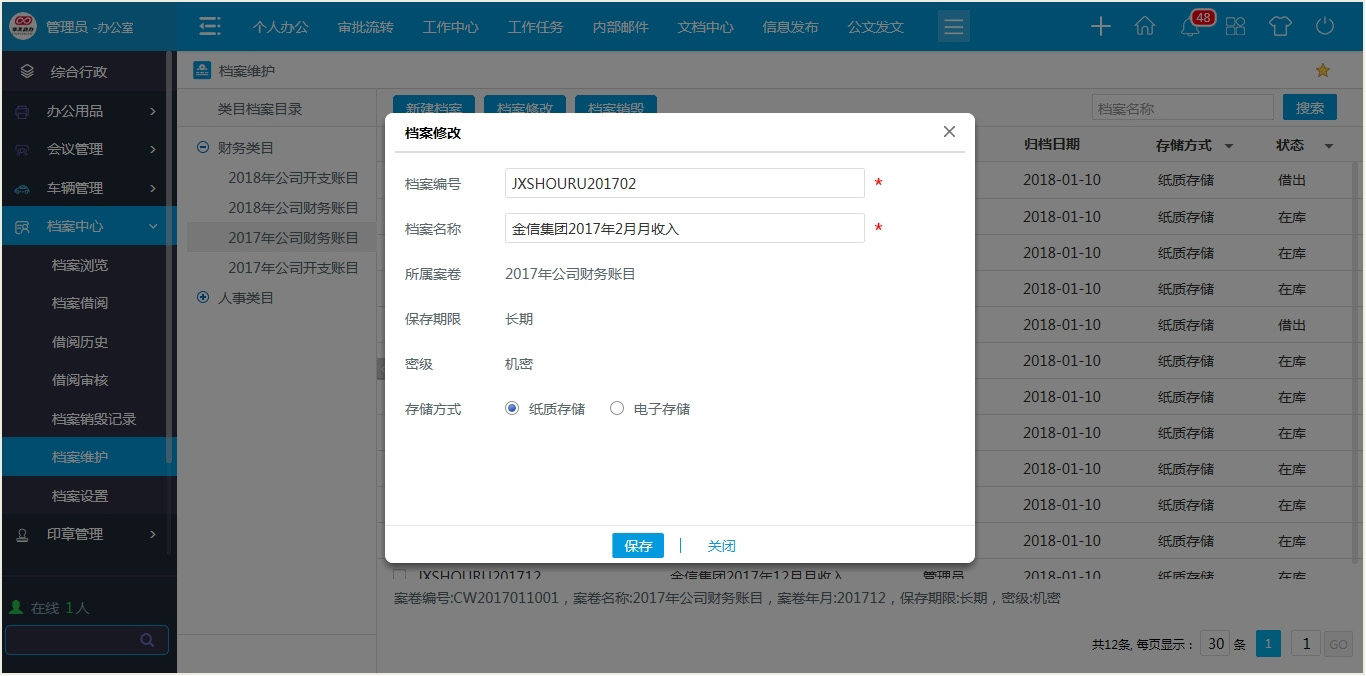The image size is (1366, 676).
Task: Click the hamburger menu beside 个人办公
Action: click(209, 27)
